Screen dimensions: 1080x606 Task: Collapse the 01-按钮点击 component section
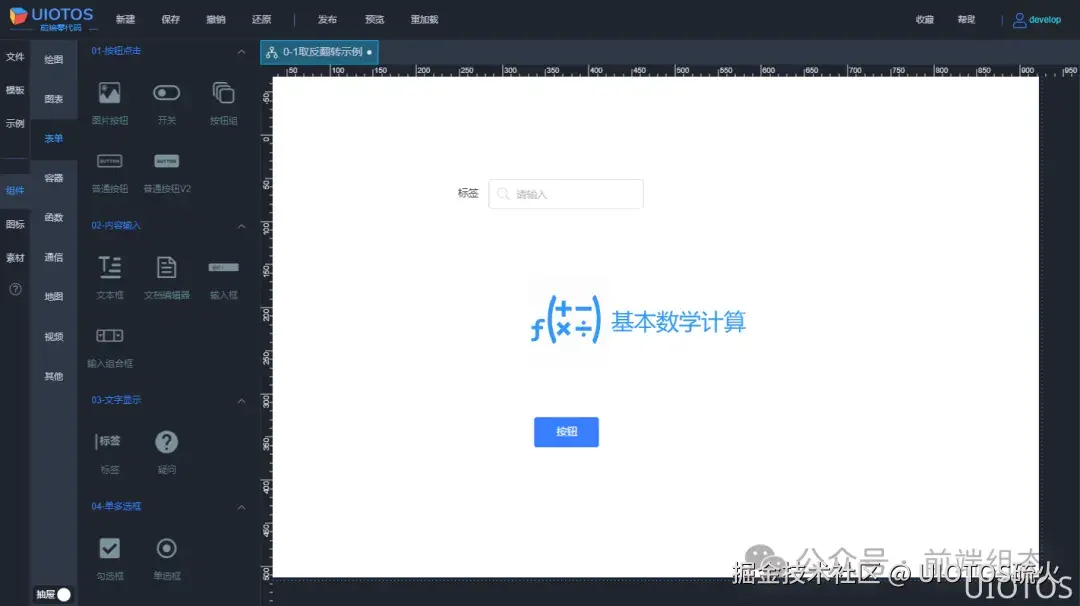click(x=241, y=50)
